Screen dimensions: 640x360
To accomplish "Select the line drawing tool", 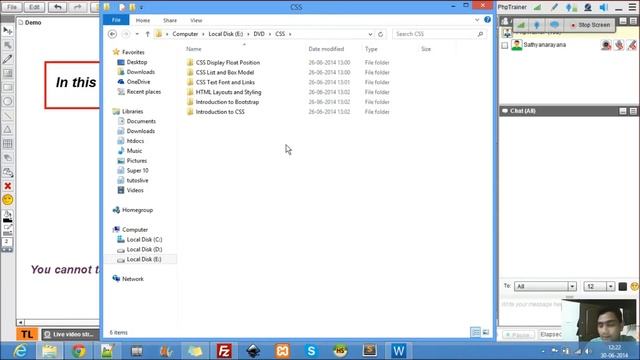I will click(7, 116).
